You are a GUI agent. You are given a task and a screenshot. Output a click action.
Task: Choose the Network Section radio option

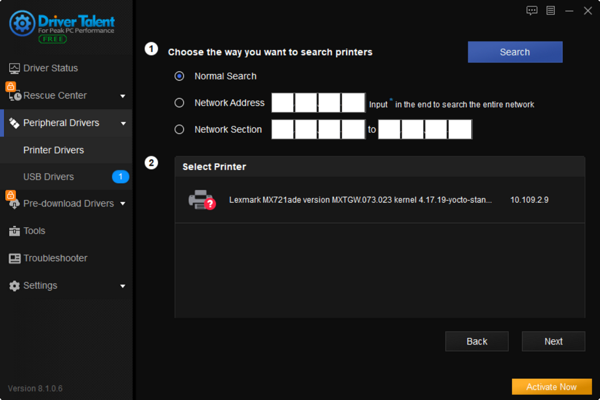click(x=180, y=129)
